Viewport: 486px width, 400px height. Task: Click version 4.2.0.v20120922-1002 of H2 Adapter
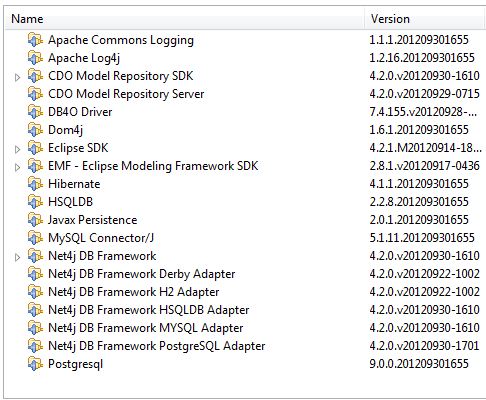(424, 292)
